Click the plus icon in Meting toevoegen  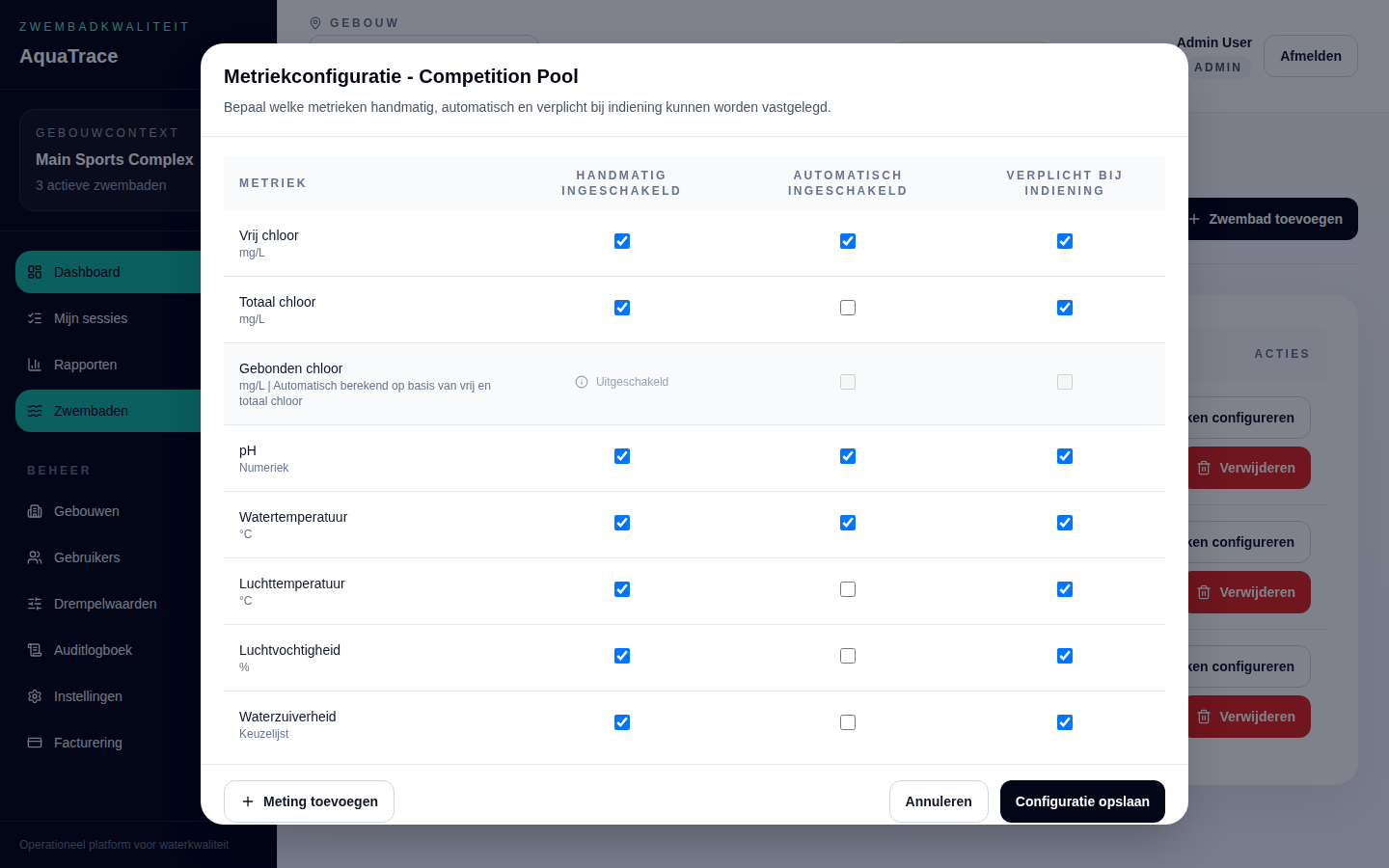coord(248,801)
